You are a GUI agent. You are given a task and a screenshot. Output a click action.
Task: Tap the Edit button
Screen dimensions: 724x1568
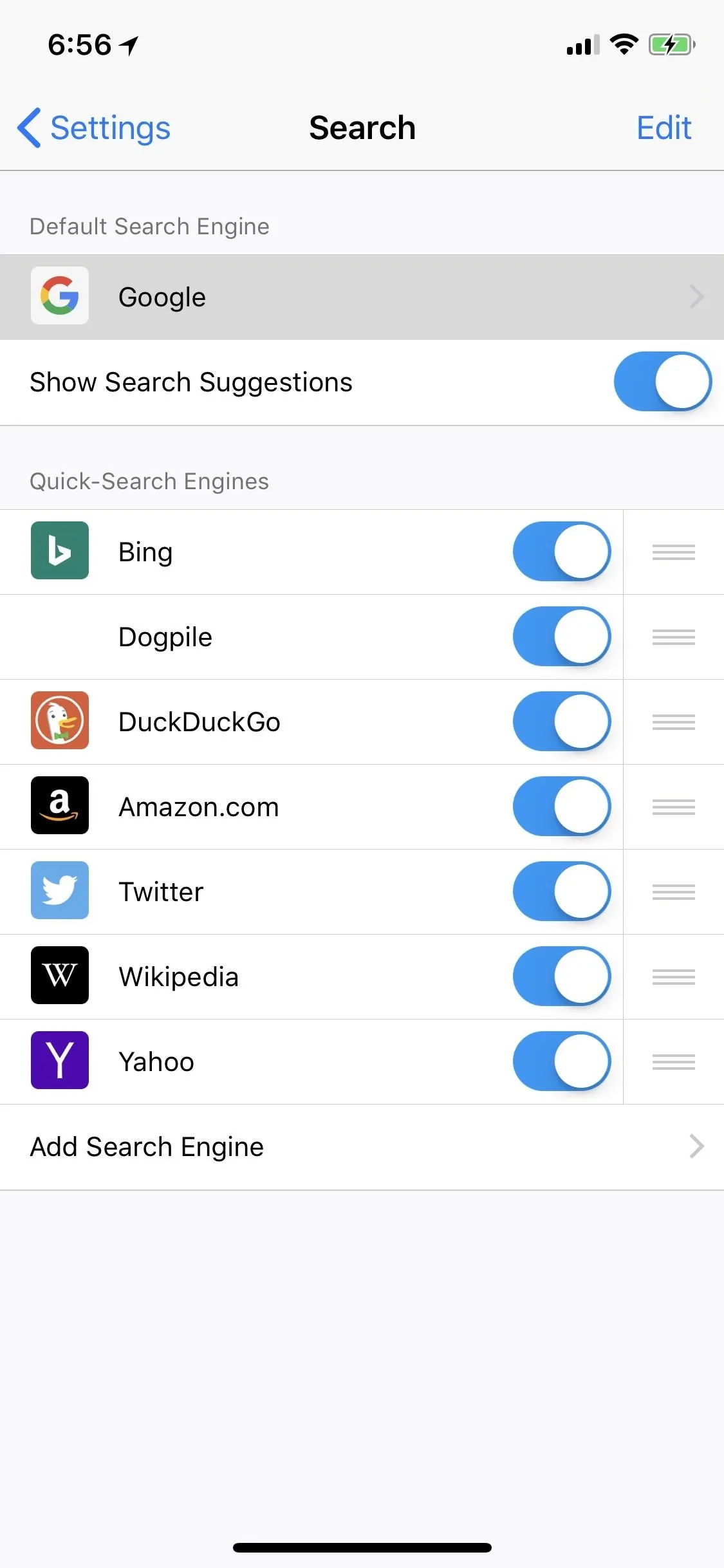point(664,127)
